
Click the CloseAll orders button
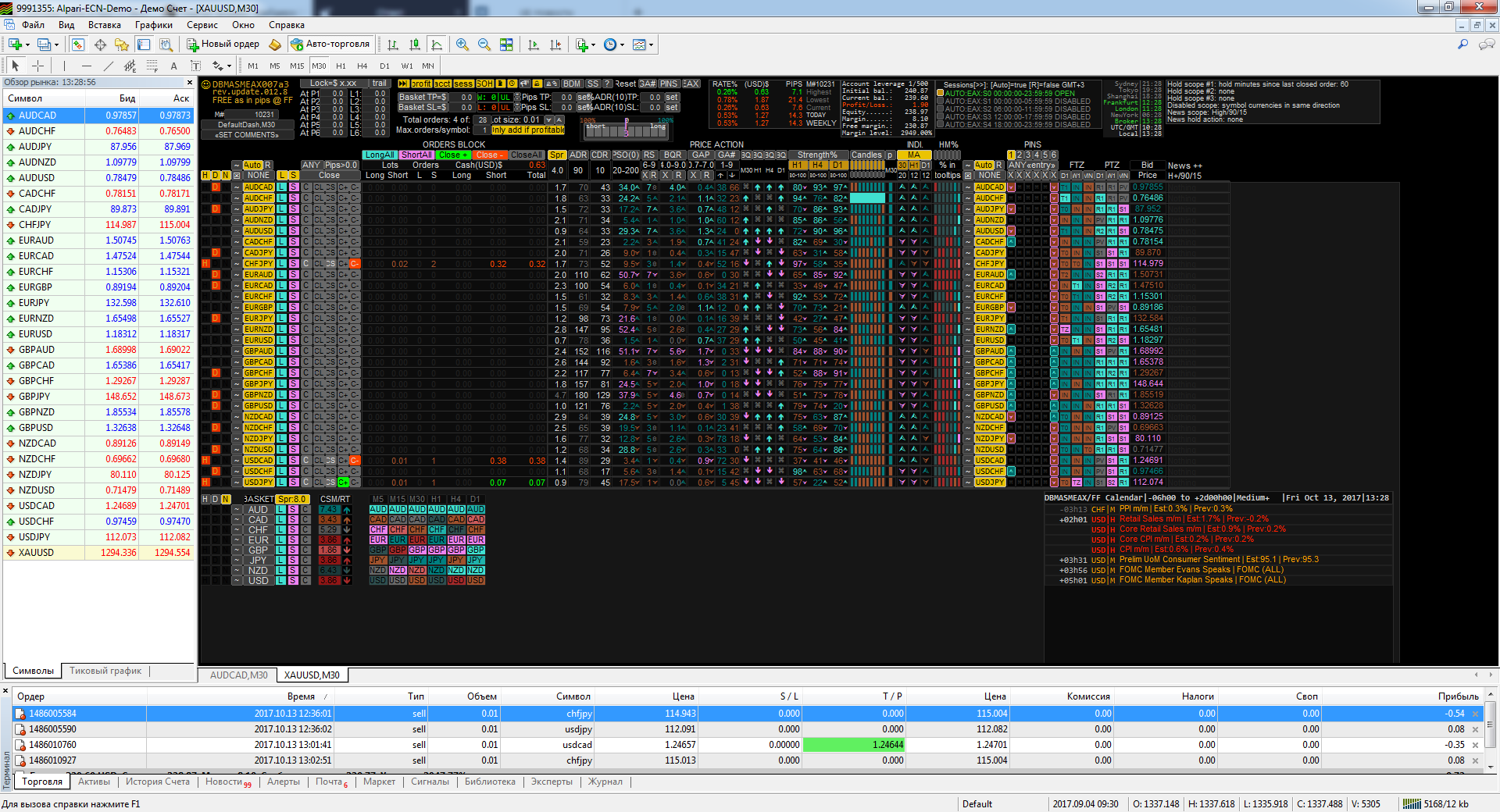pos(527,155)
